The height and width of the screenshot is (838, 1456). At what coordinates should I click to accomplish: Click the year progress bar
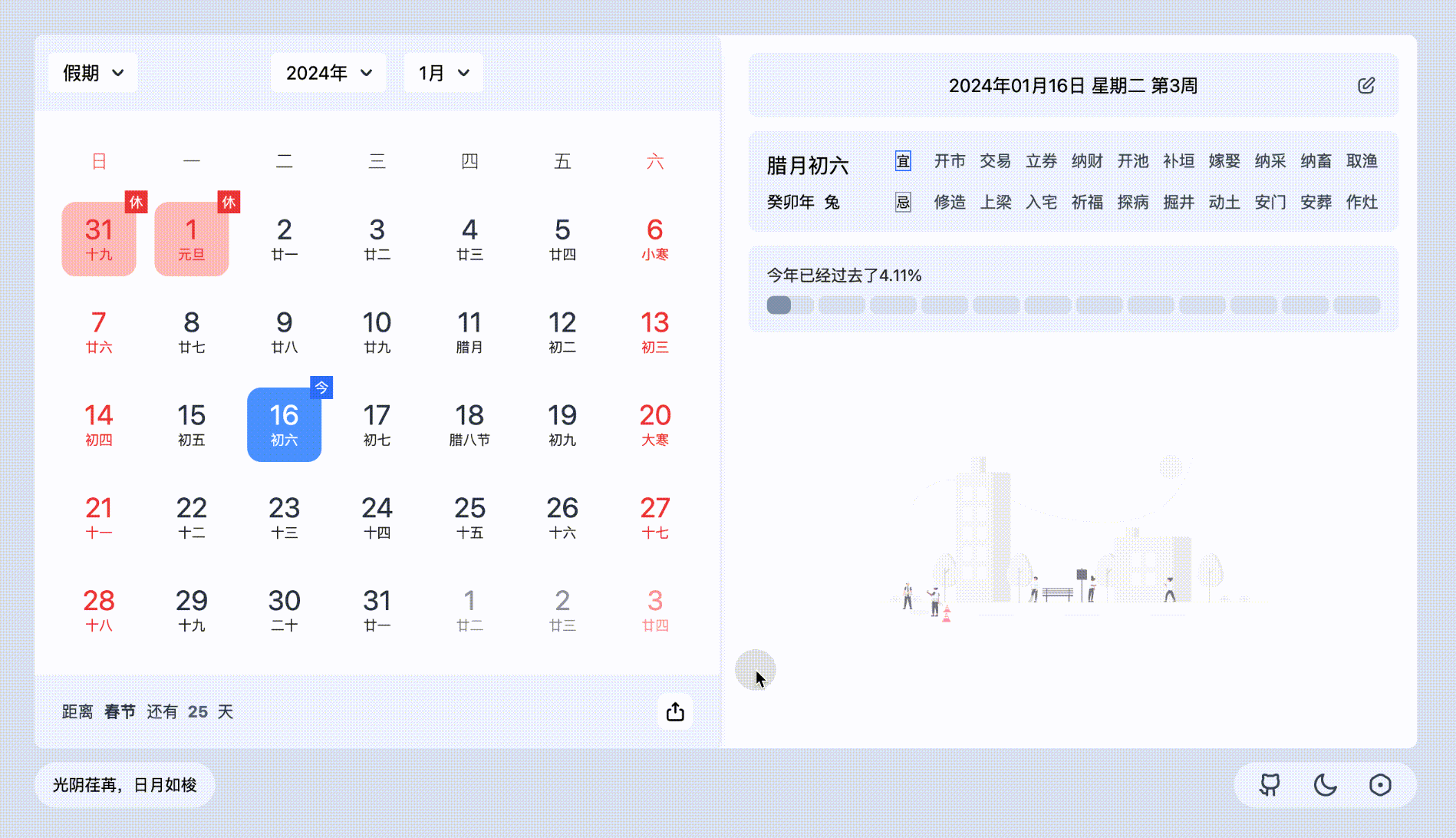click(x=1072, y=305)
